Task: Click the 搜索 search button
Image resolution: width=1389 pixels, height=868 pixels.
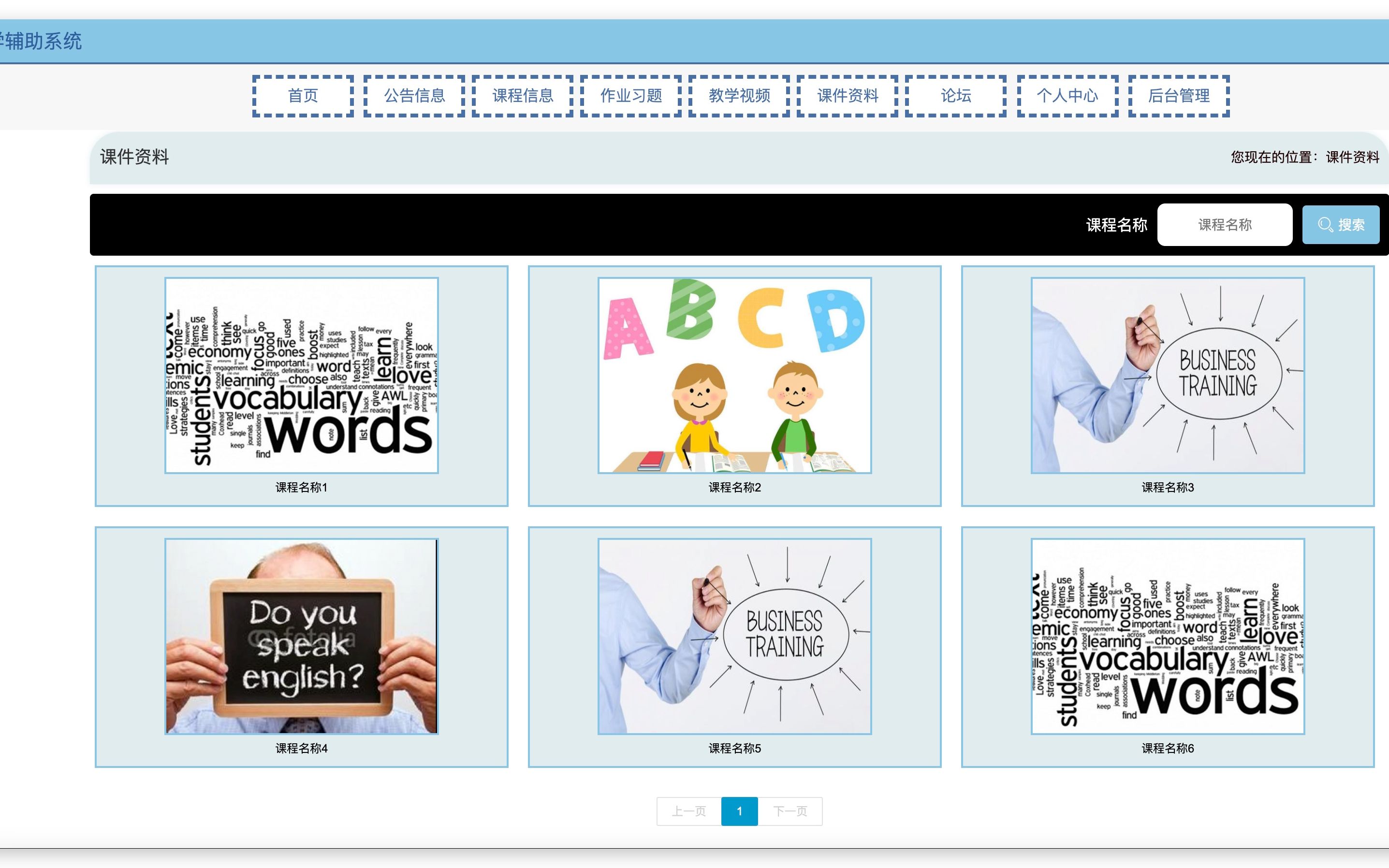Action: coord(1341,224)
